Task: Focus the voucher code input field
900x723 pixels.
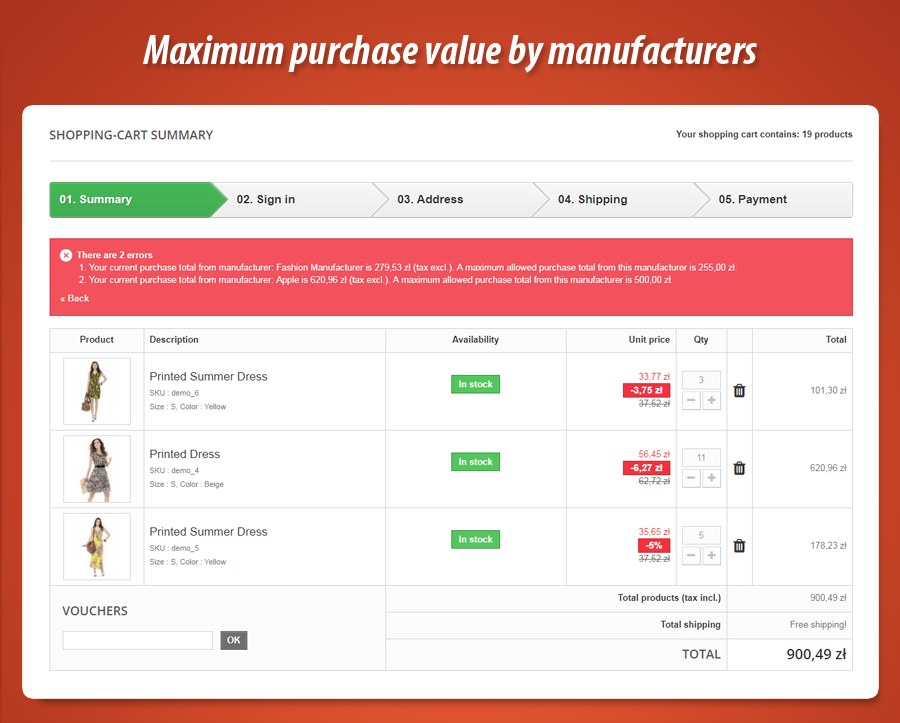Action: pos(137,640)
